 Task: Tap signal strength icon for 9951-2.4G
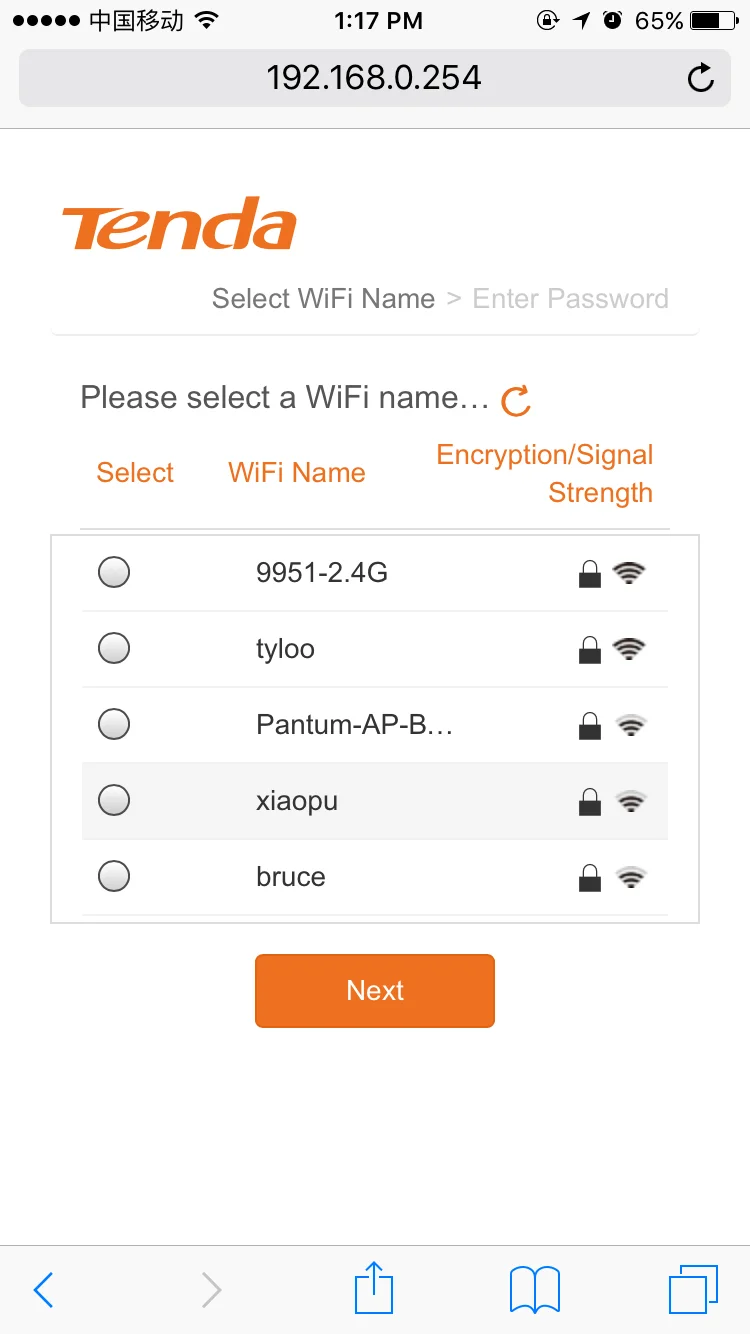[629, 573]
